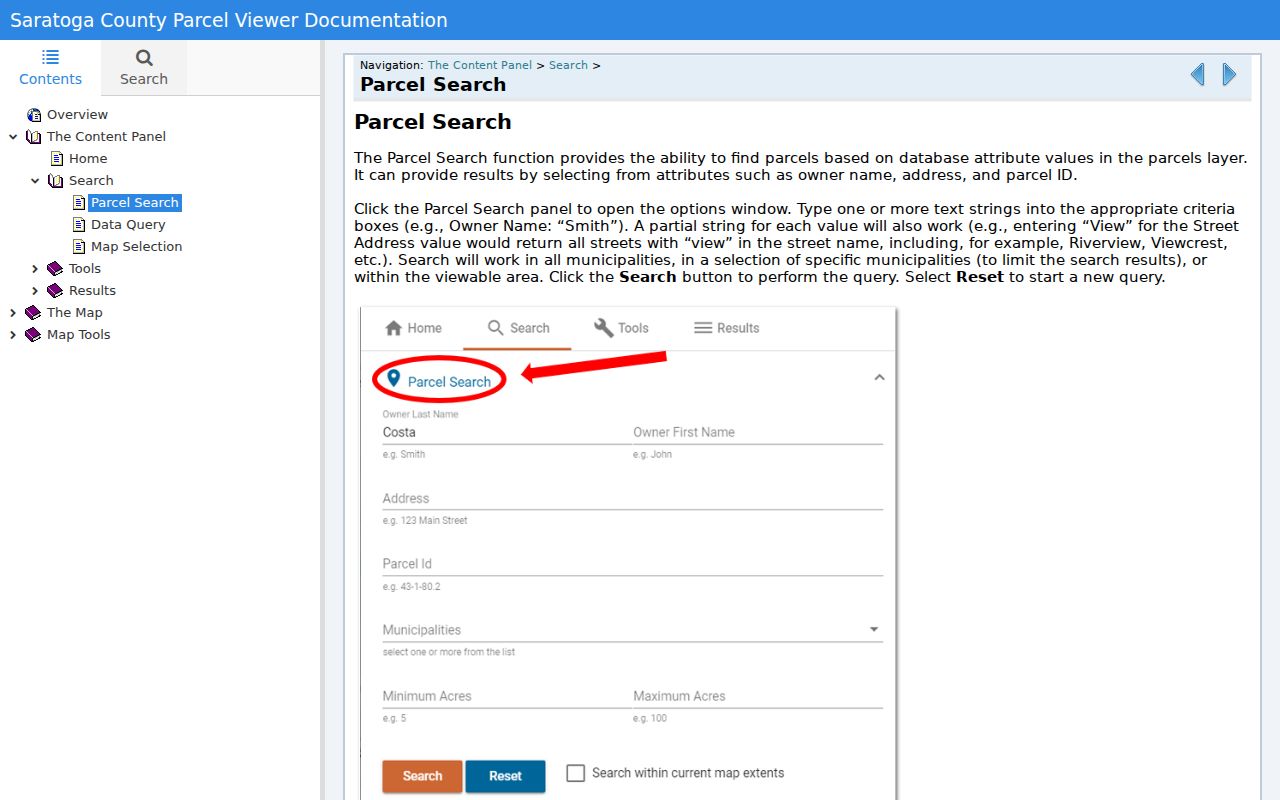Click the page icon beside Data Query

click(79, 225)
